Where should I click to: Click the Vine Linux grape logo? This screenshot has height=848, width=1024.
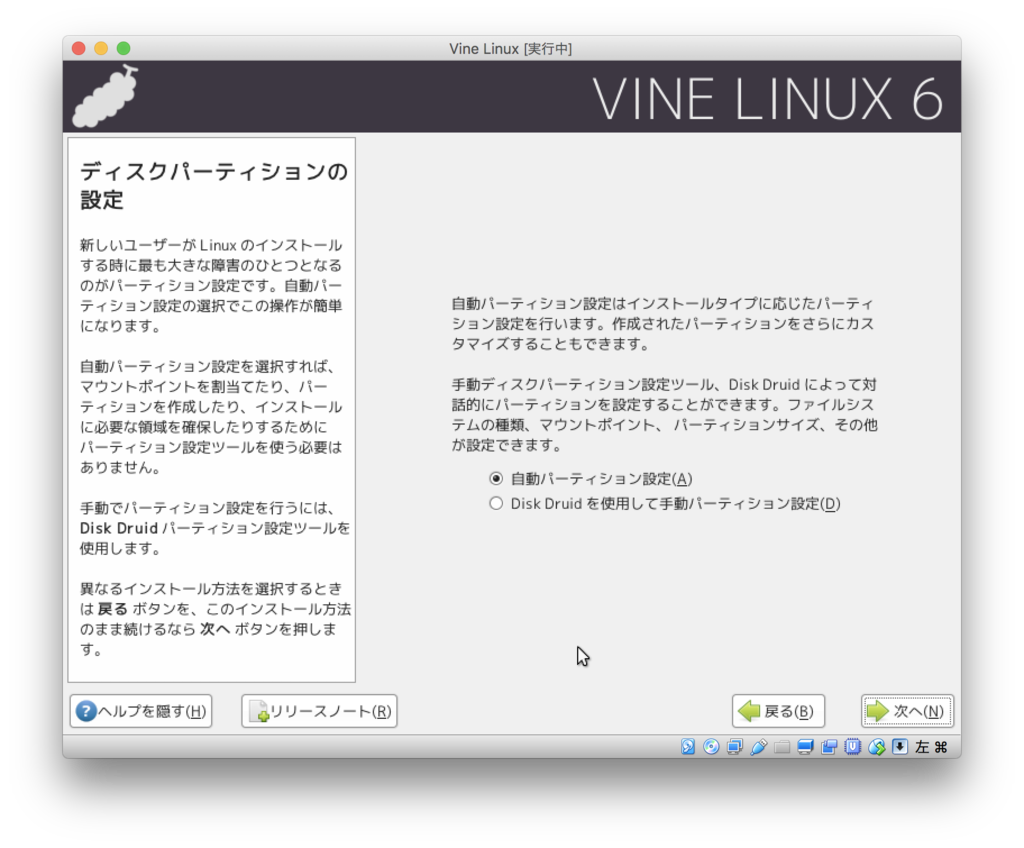pos(105,96)
